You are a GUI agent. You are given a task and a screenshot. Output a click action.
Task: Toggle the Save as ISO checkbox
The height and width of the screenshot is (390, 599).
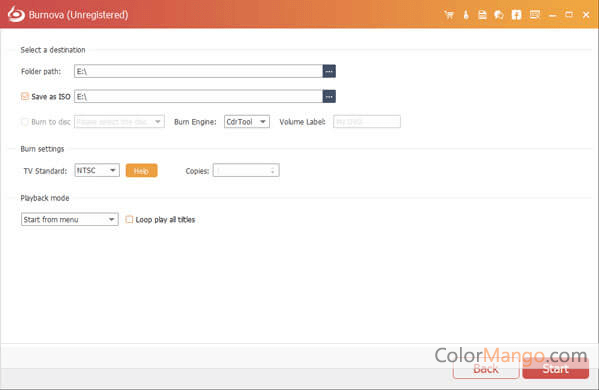(x=25, y=96)
